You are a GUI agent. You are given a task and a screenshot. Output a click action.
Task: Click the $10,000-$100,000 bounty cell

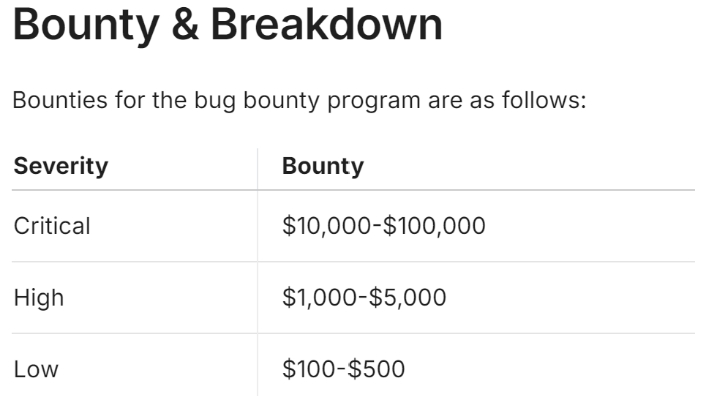(384, 226)
